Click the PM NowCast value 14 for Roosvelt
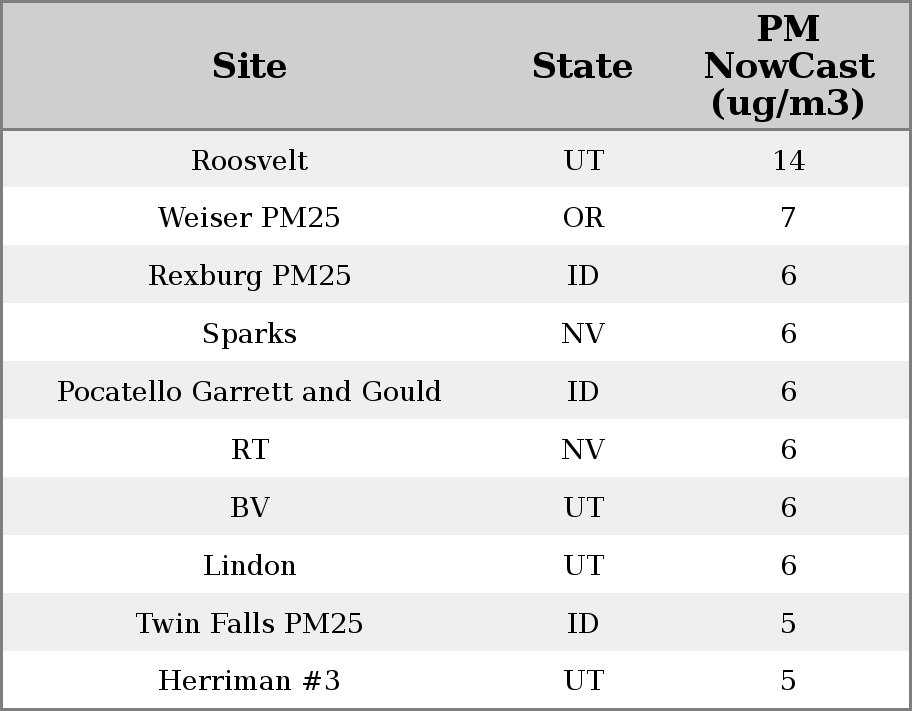The width and height of the screenshot is (912, 711). (x=788, y=161)
